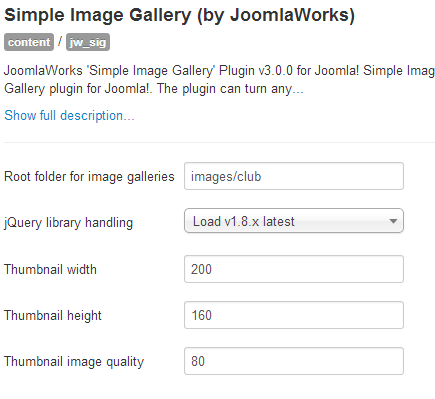Open the Show full description link
Screen dimensions: 435x399
pyautogui.click(x=69, y=116)
